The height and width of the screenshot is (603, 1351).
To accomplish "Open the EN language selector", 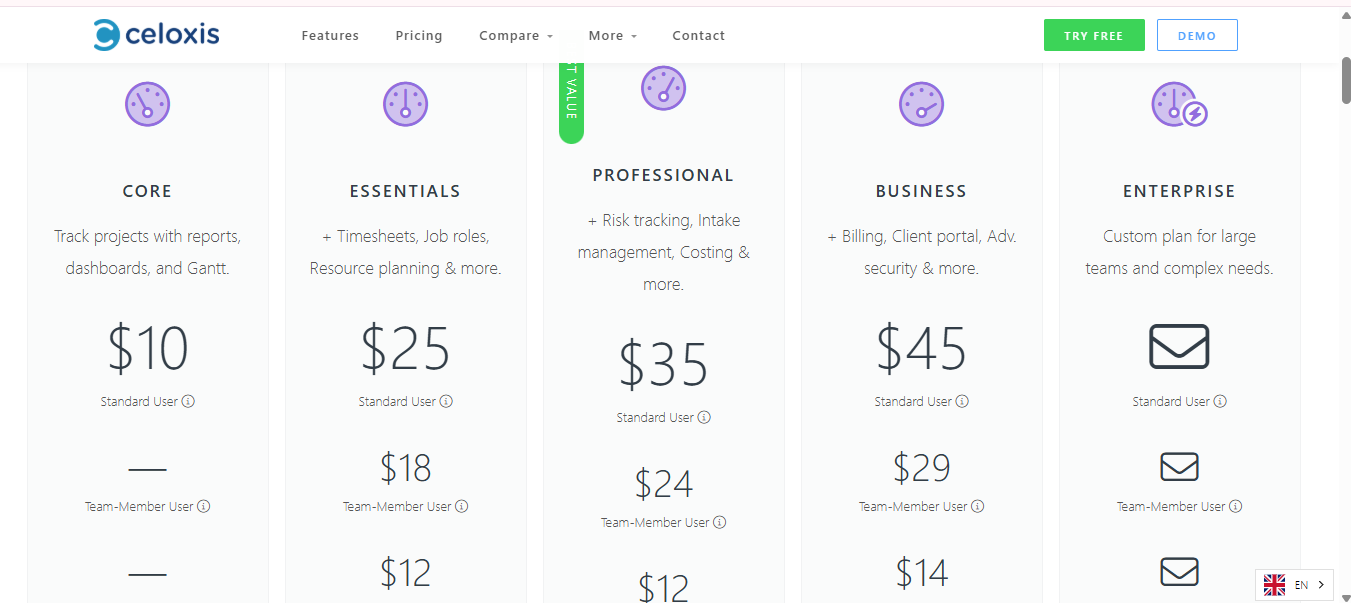I will [x=1295, y=585].
